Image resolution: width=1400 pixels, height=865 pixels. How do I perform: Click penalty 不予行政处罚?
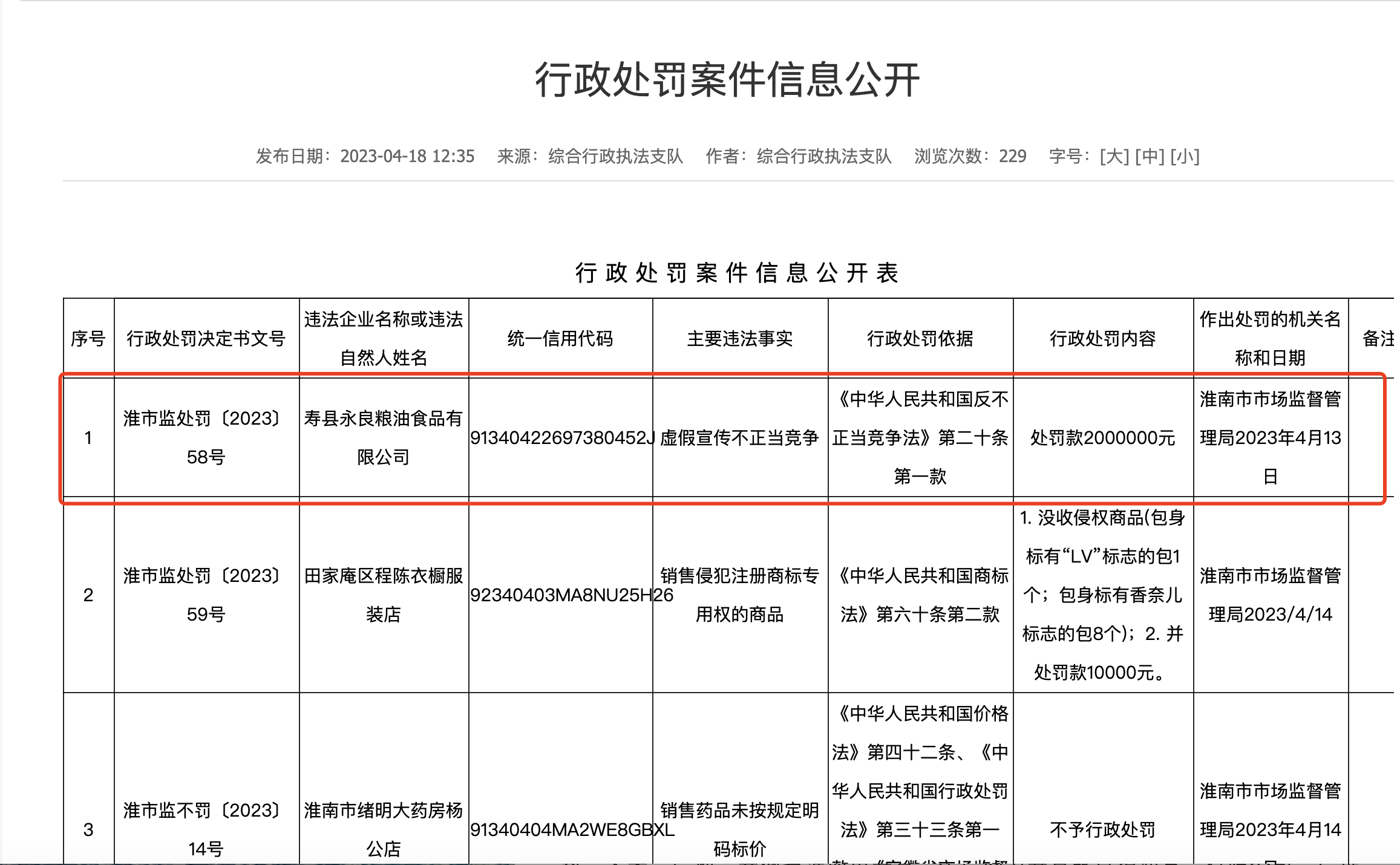pyautogui.click(x=1103, y=829)
